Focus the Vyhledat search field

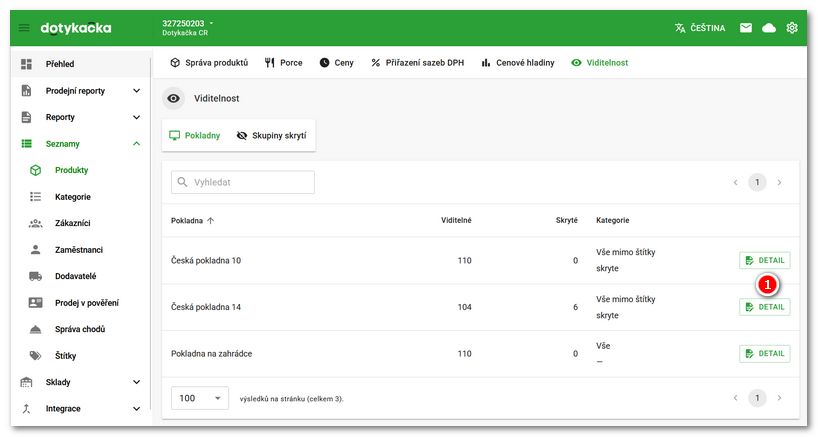pos(243,182)
